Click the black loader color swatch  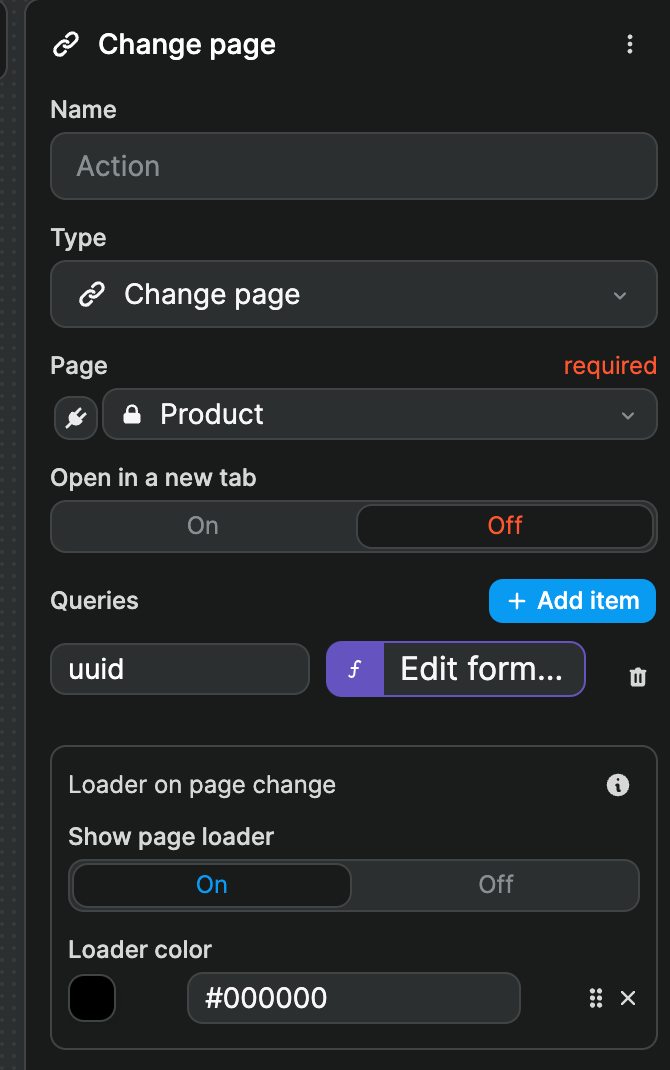point(92,998)
